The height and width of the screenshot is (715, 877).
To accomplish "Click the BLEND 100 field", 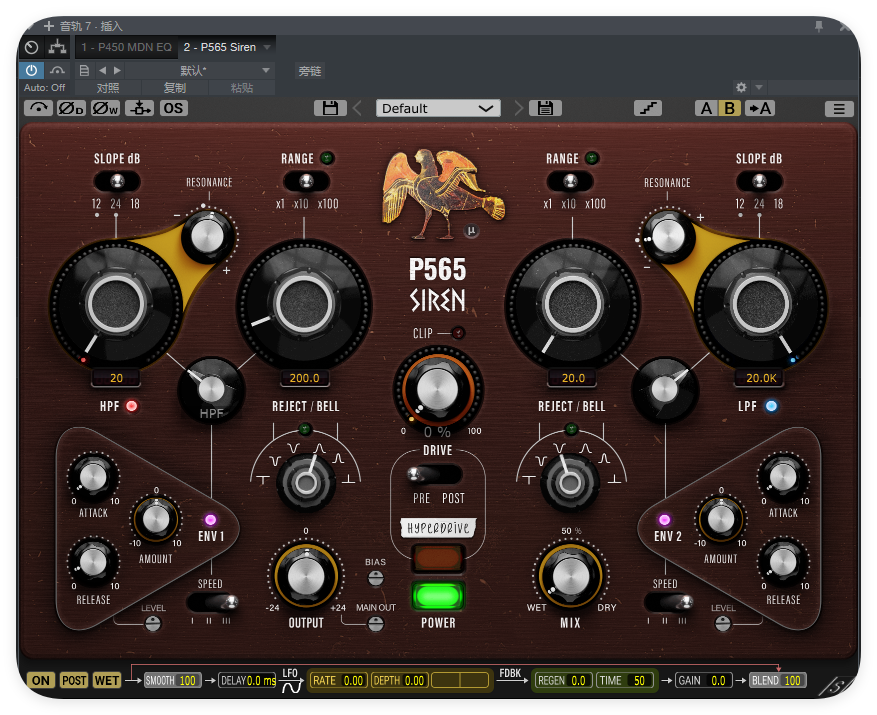I will pos(776,680).
